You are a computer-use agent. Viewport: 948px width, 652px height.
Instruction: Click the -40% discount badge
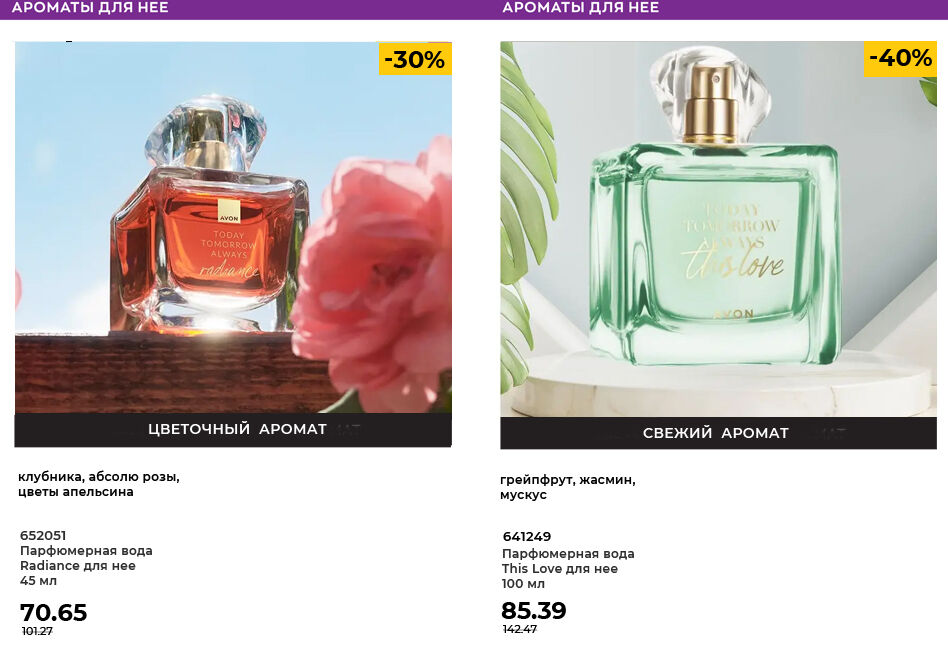point(900,59)
